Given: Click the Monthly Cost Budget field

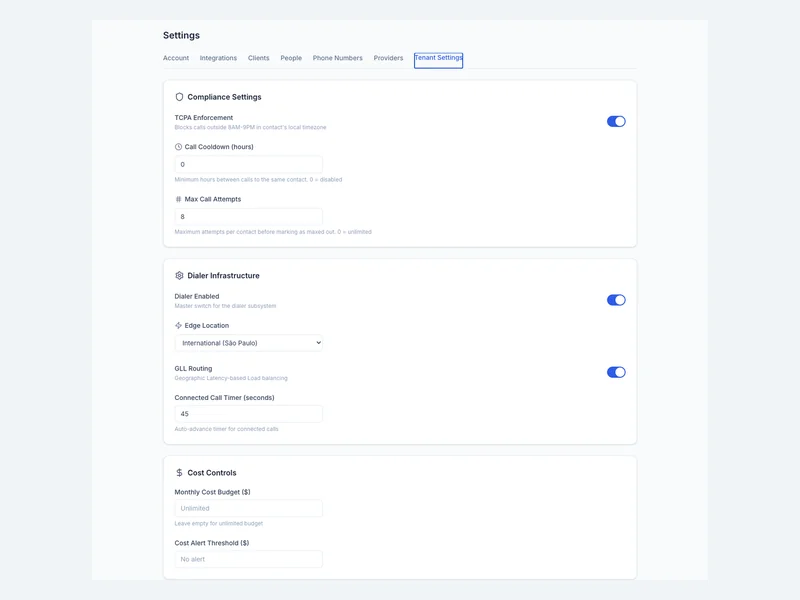Looking at the screenshot, I should tap(248, 508).
